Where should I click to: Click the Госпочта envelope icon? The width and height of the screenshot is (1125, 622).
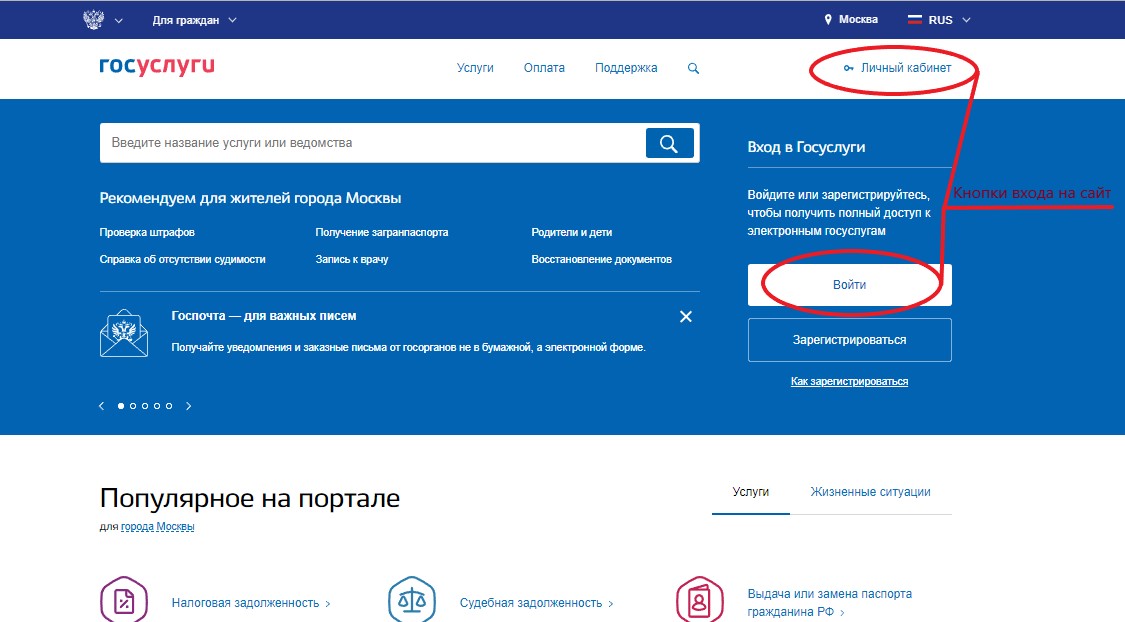point(124,334)
